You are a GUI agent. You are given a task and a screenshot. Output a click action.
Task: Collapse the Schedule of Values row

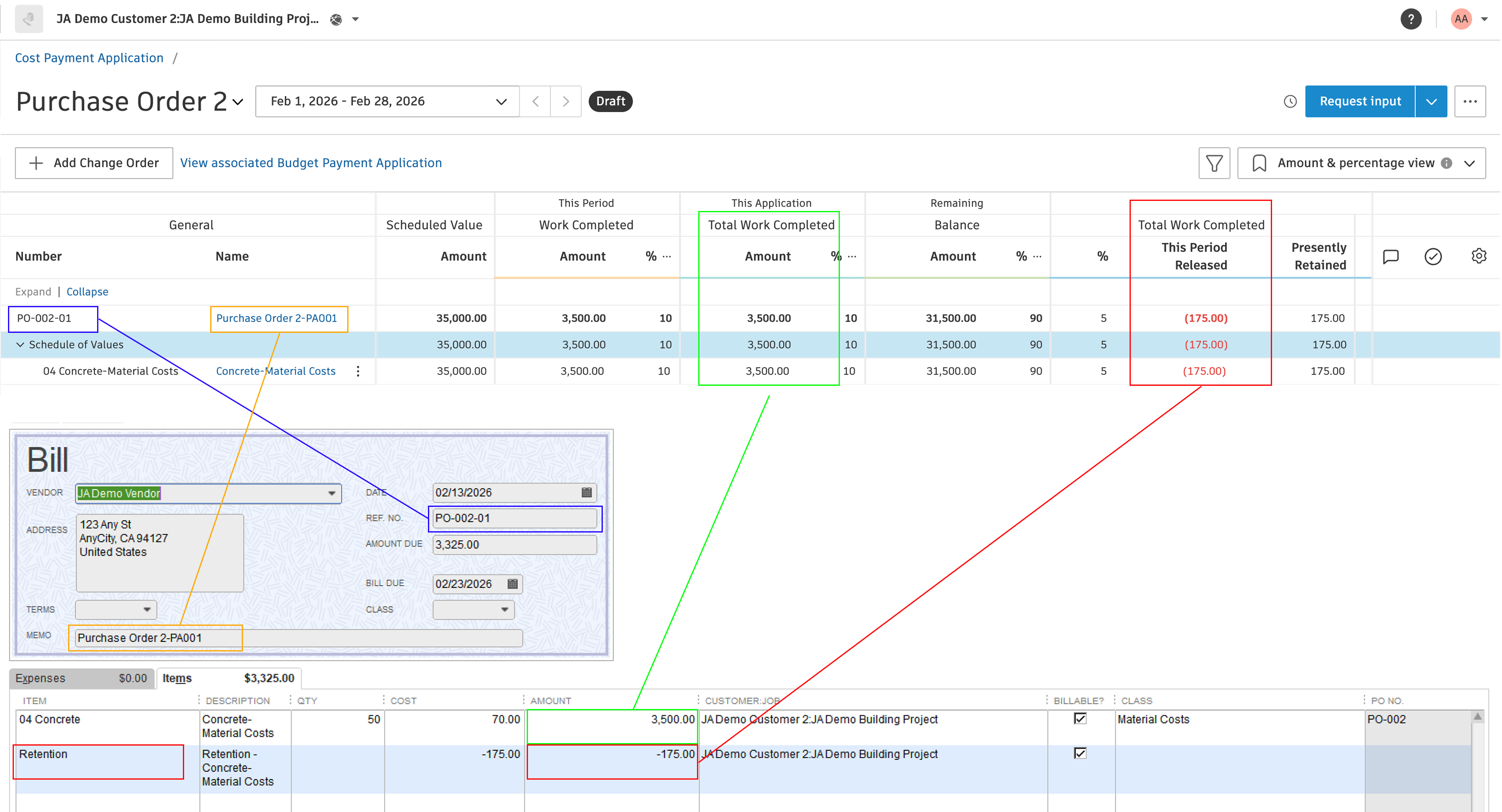pyautogui.click(x=21, y=345)
